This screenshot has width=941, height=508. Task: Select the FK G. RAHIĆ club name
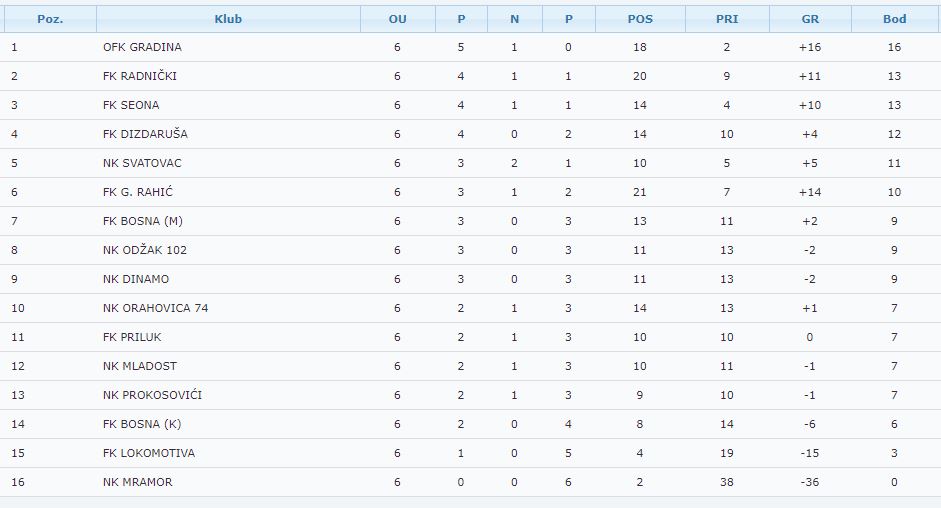pos(137,192)
